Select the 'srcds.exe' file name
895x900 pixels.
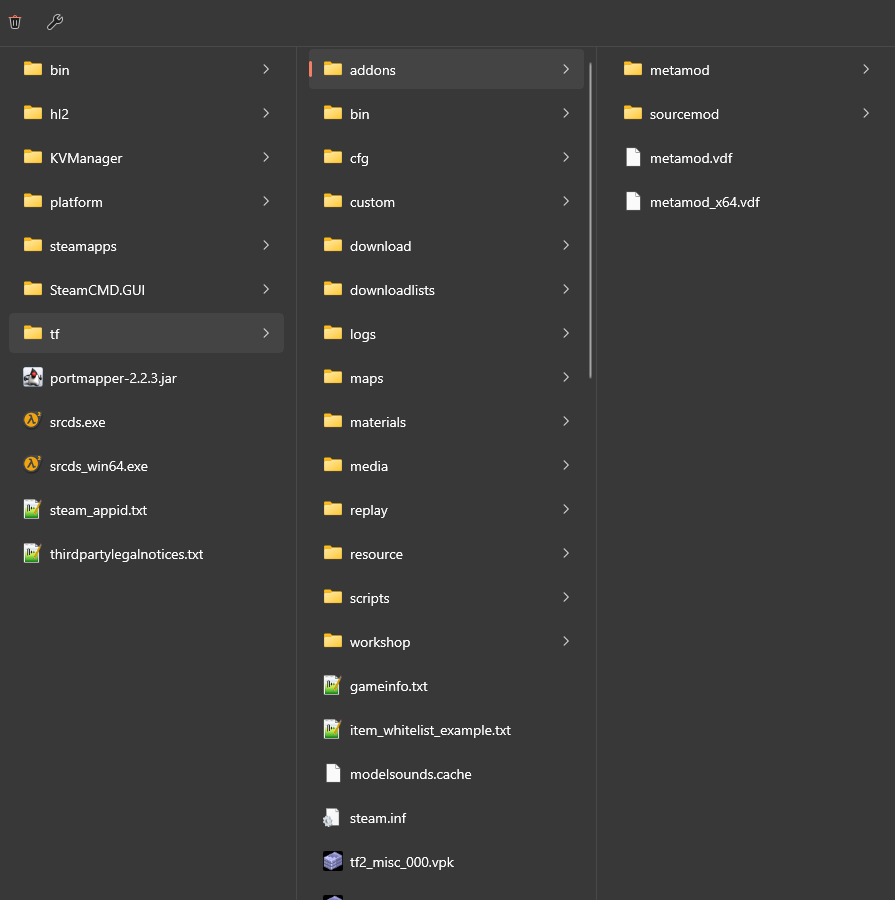[x=78, y=422]
